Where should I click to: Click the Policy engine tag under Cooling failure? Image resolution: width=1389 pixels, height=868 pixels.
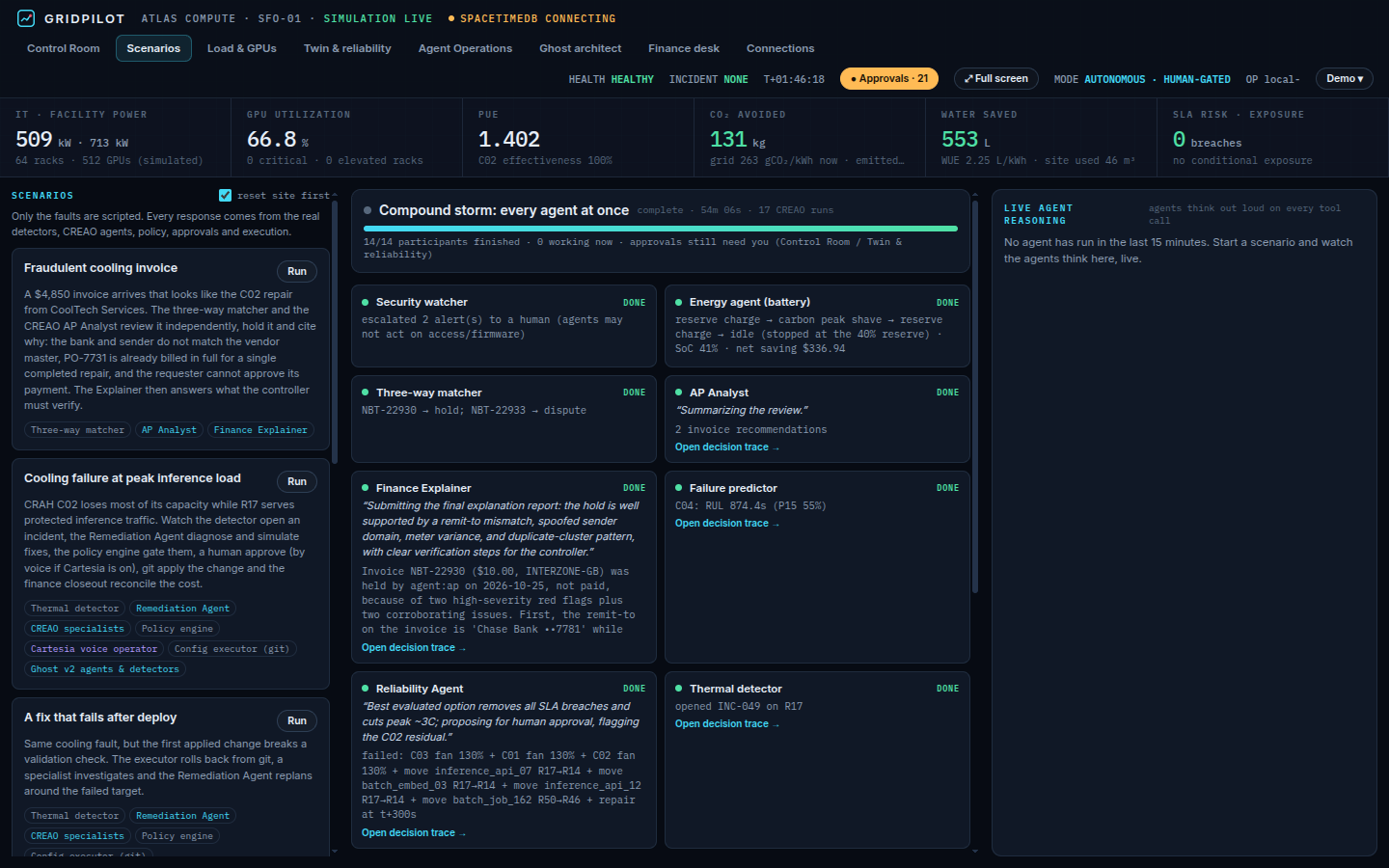[177, 629]
